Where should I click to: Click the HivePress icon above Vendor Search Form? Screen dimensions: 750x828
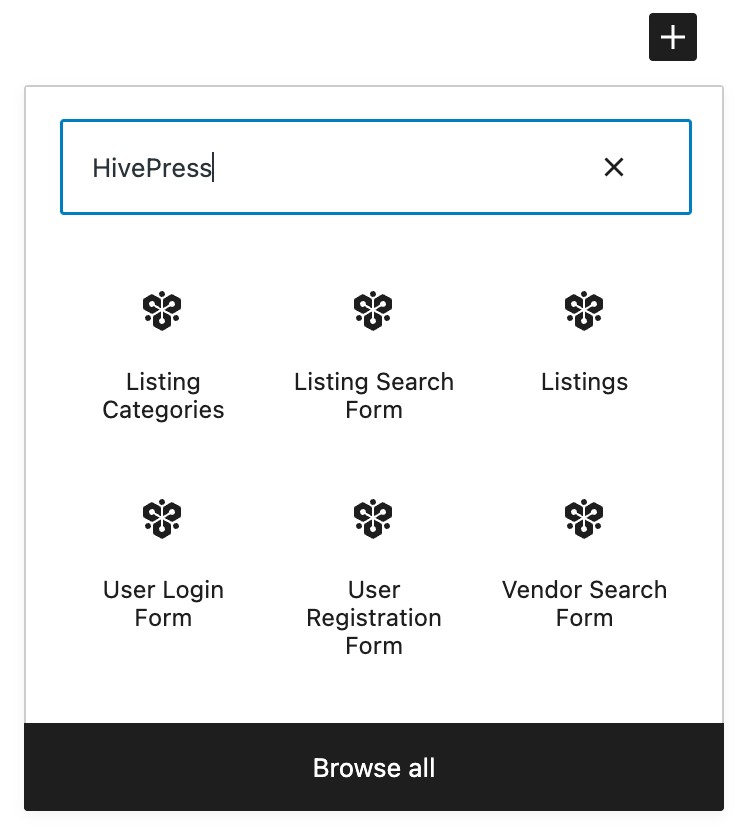[584, 518]
